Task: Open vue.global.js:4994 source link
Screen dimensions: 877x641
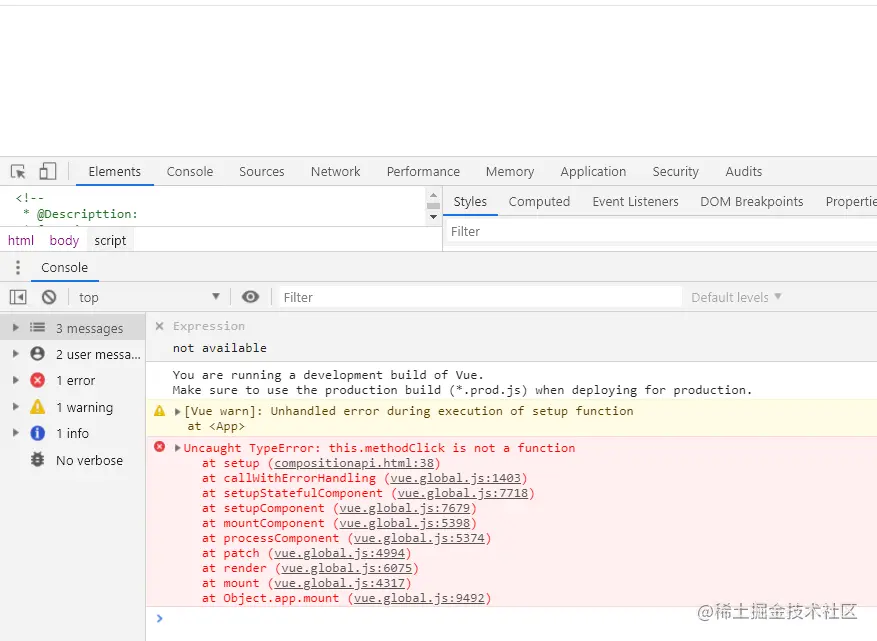Action: coord(340,553)
